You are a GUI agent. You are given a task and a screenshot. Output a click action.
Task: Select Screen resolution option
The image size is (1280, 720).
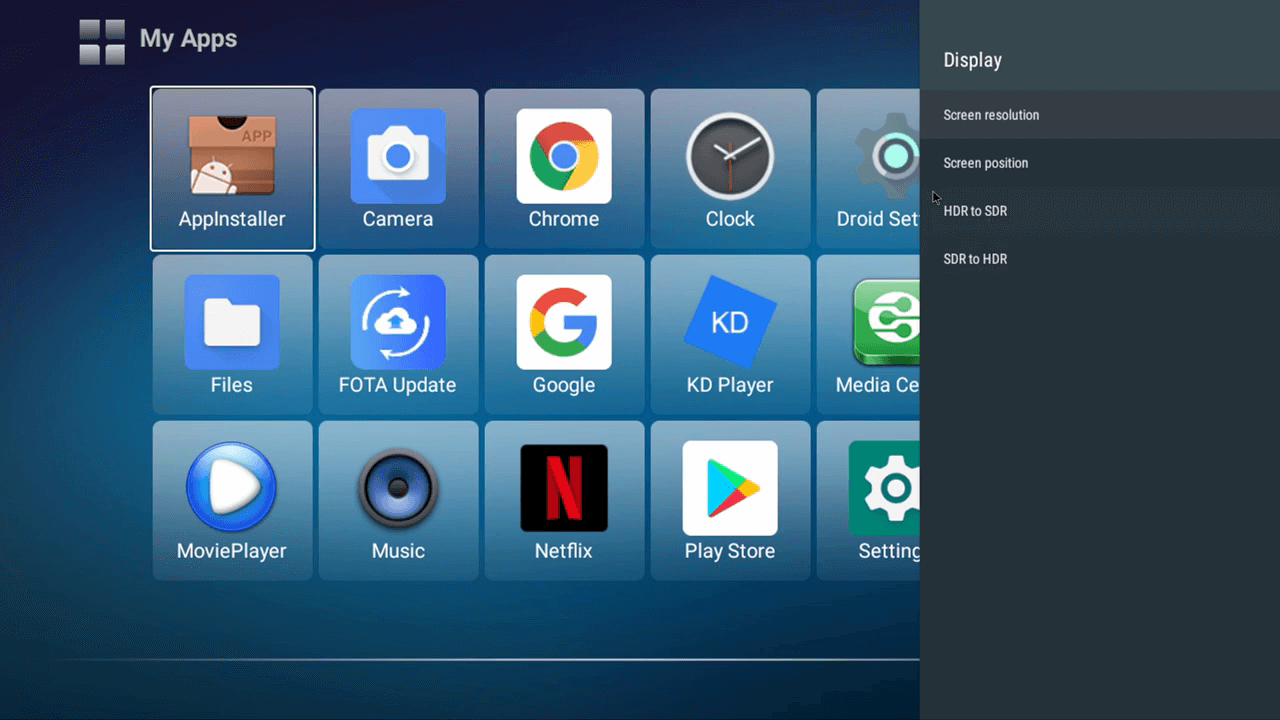(x=1100, y=115)
